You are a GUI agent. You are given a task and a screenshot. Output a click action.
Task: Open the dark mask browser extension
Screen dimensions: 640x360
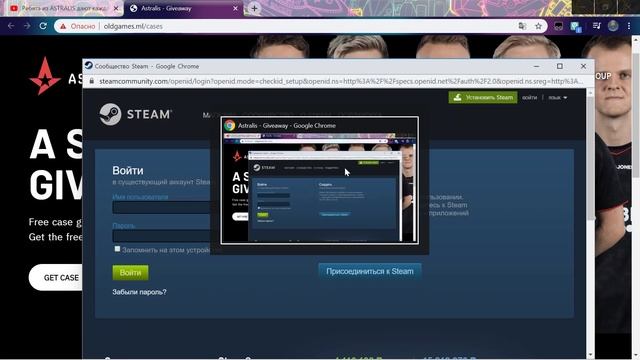558,26
